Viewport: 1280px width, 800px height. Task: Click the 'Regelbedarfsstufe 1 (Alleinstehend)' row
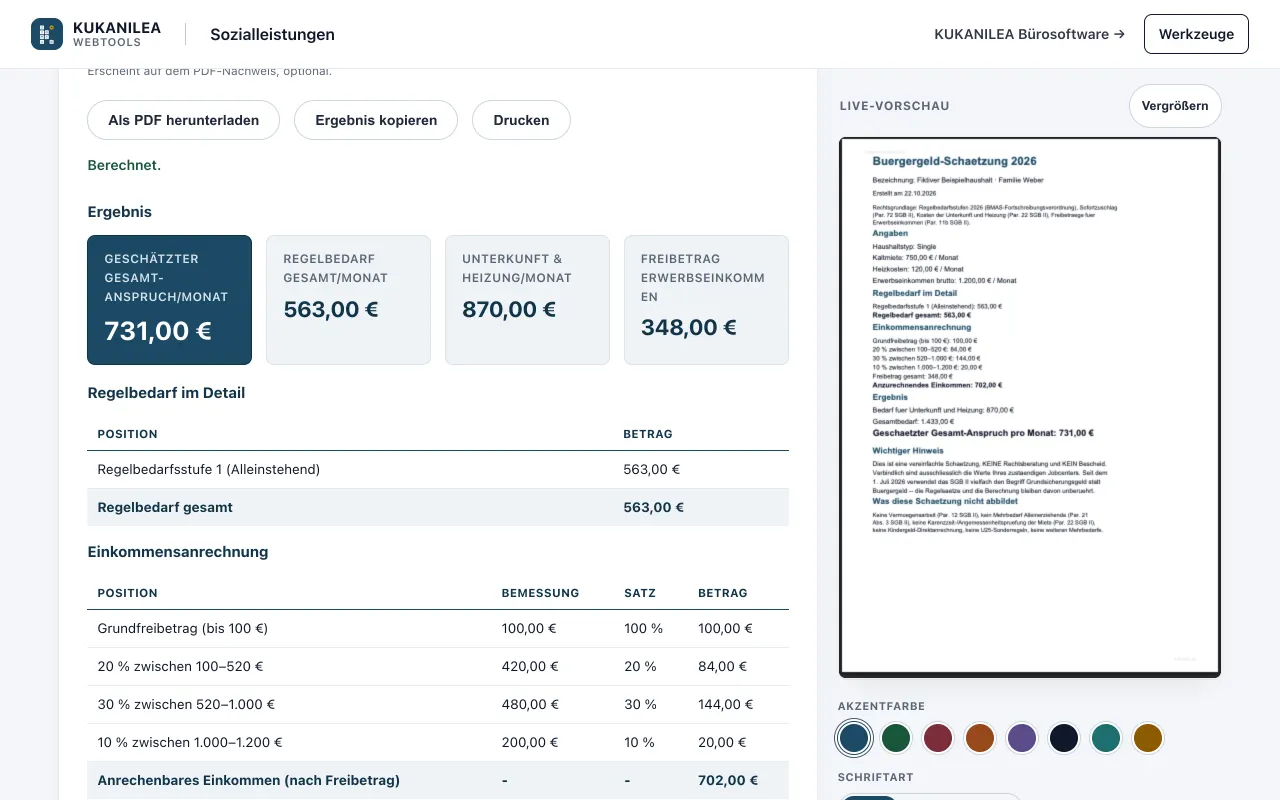(x=438, y=469)
